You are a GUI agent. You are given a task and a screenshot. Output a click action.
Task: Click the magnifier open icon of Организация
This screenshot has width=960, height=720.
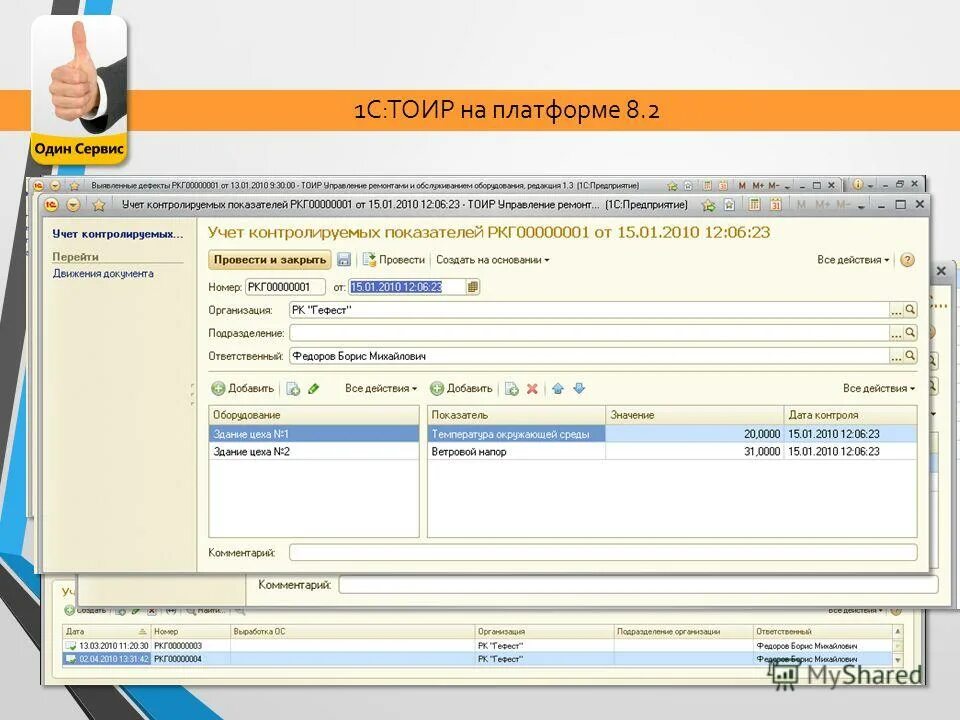(x=910, y=310)
